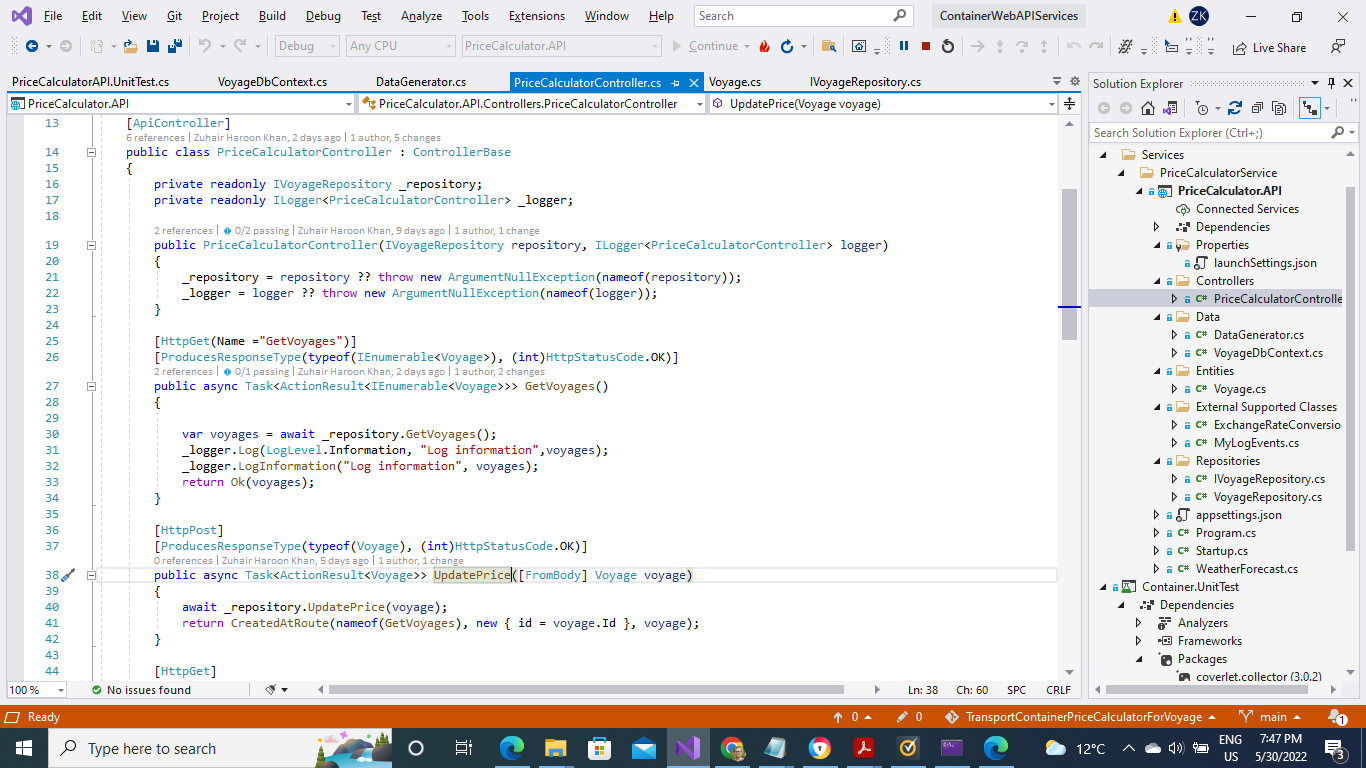Click the Save All icon
Screen dimensions: 1366x768
(x=174, y=46)
